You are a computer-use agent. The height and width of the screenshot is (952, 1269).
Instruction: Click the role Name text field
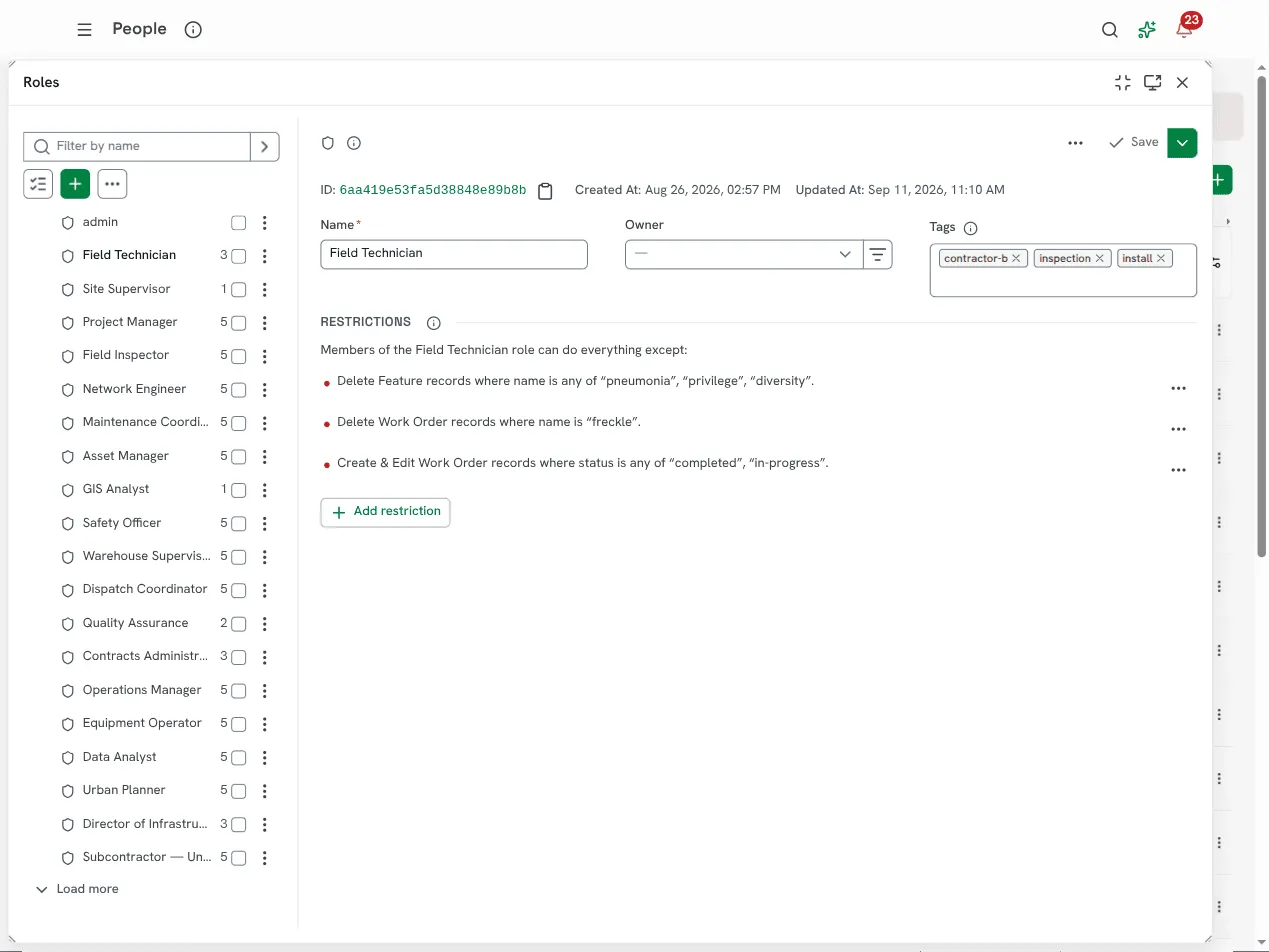click(x=454, y=254)
